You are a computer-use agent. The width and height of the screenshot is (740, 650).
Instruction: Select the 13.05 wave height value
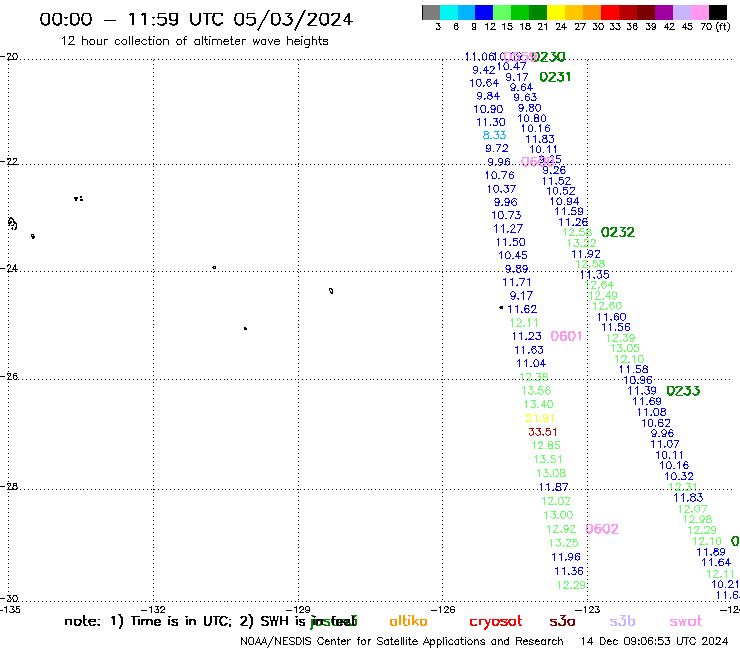(625, 348)
